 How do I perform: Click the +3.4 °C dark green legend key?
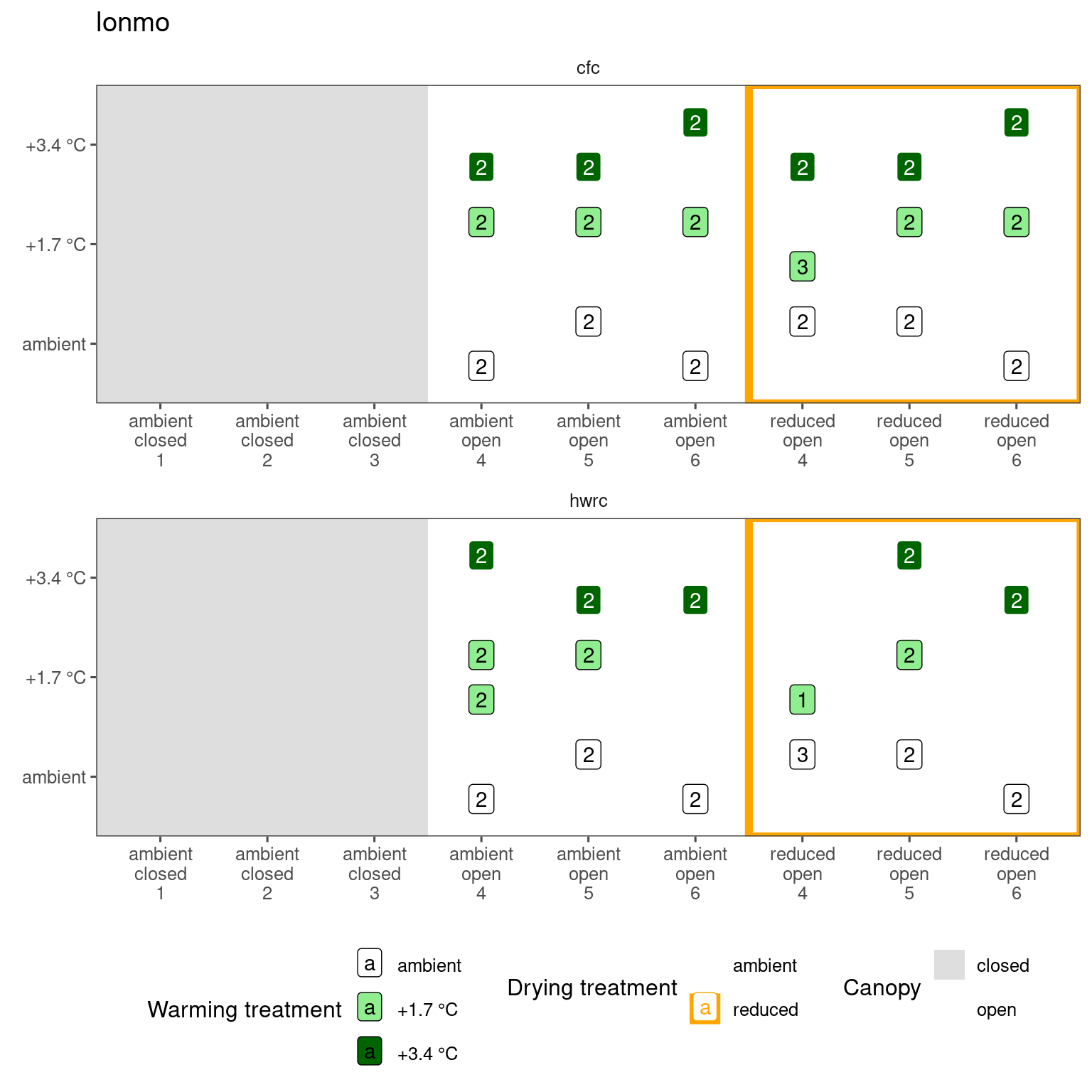(x=370, y=1051)
